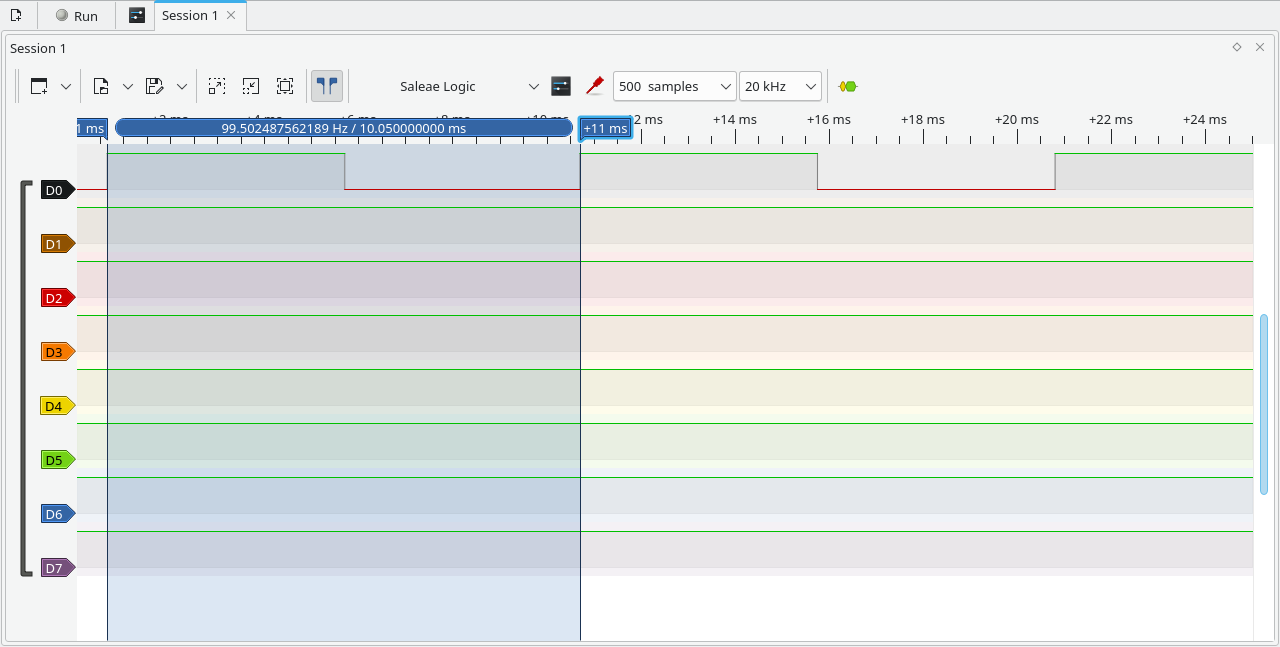Open the settings icon beside Run
Viewport: 1280px width, 647px height.
(137, 16)
